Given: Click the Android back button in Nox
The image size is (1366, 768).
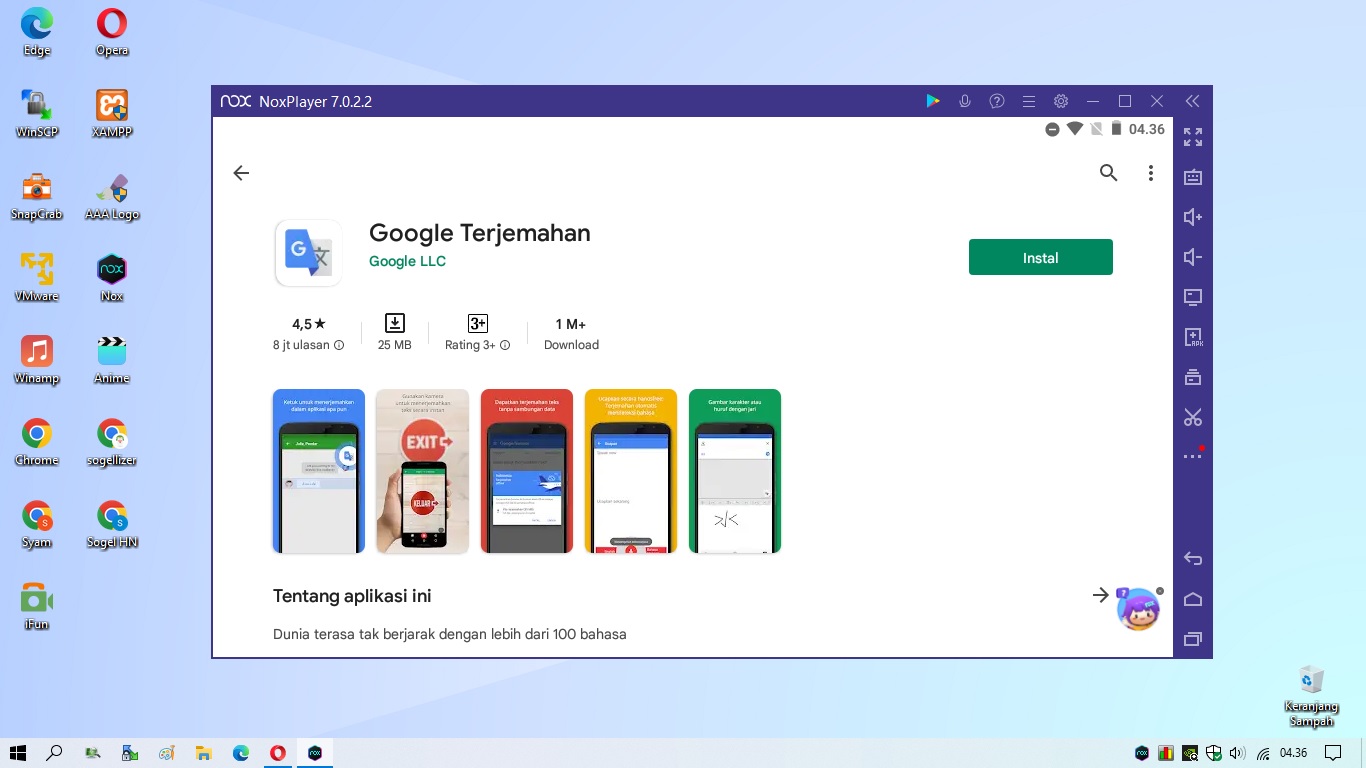Looking at the screenshot, I should click(1193, 559).
